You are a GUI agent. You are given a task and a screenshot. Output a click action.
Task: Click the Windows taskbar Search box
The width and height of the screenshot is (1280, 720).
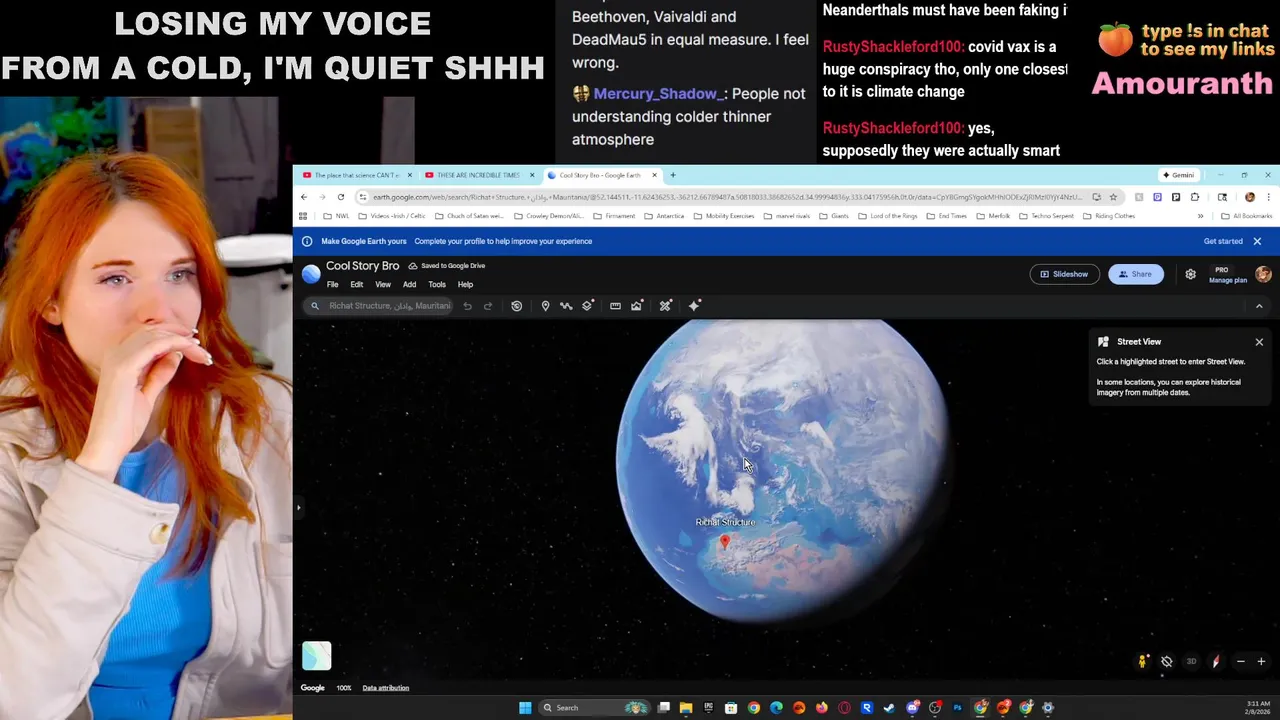coord(596,708)
